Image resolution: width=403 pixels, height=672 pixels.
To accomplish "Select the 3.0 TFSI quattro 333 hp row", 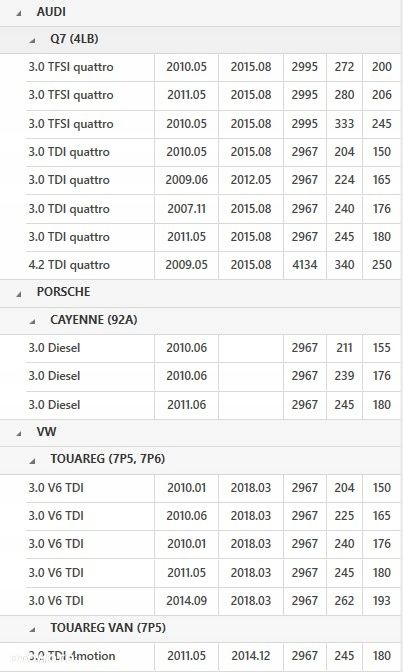I will click(x=213, y=124).
